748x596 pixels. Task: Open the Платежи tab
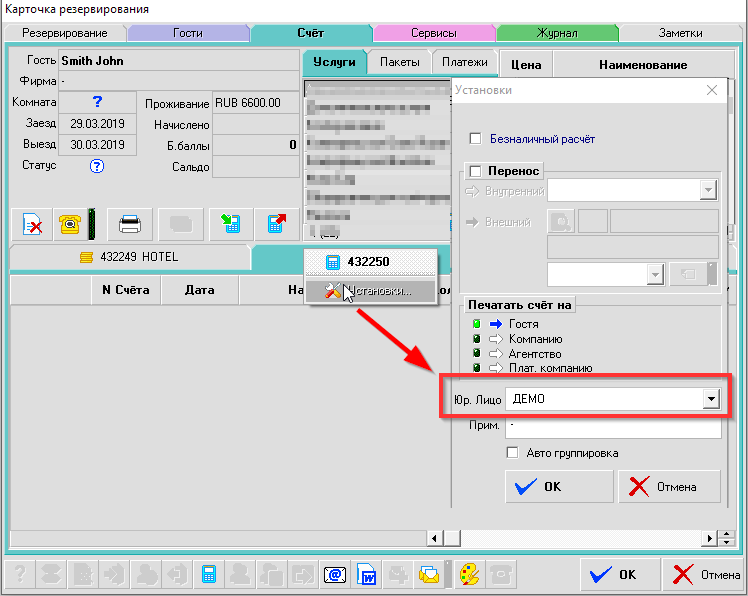coord(465,62)
